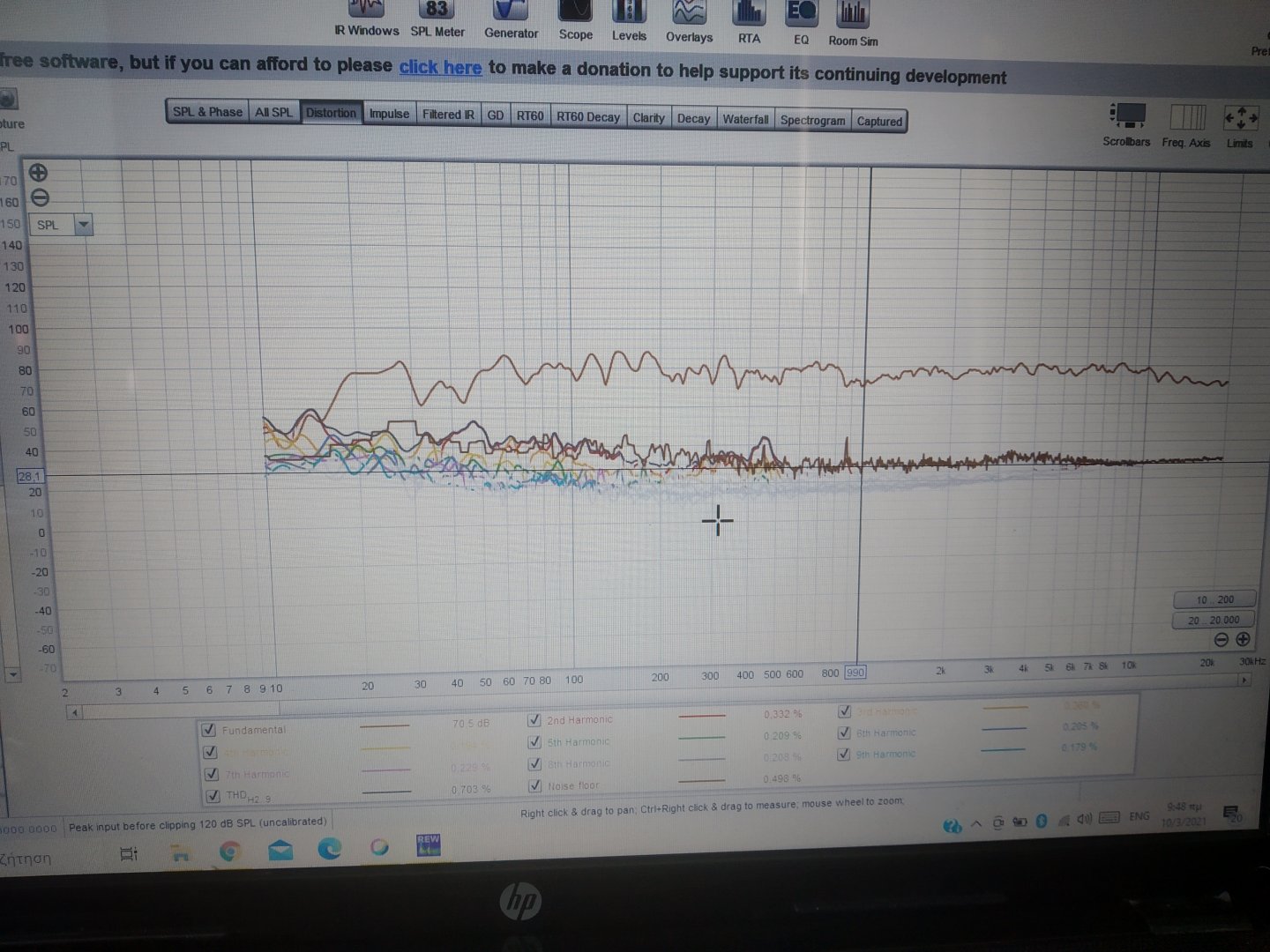Switch to the Waterfall tab

click(745, 119)
